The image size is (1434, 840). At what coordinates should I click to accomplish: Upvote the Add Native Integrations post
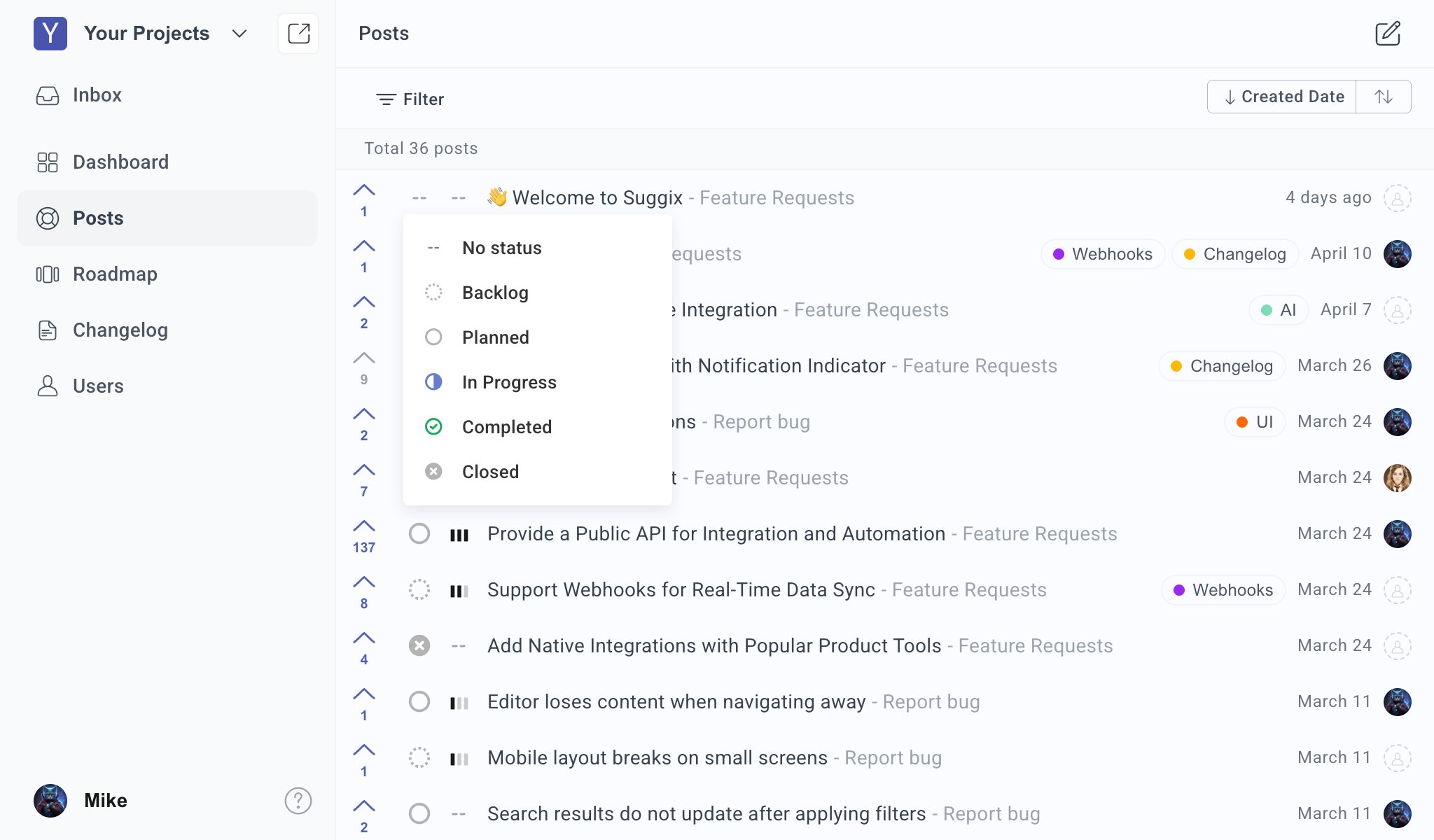click(x=364, y=648)
